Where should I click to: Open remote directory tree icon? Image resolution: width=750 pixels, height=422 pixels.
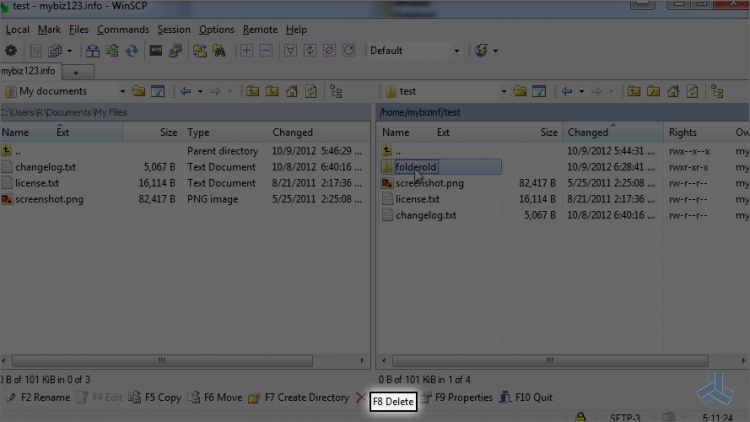pos(717,91)
